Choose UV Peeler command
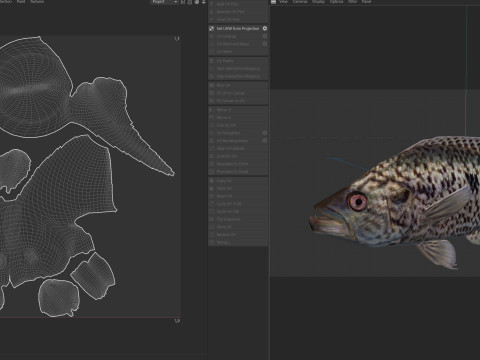Image resolution: width=480 pixels, height=360 pixels. tap(238, 61)
